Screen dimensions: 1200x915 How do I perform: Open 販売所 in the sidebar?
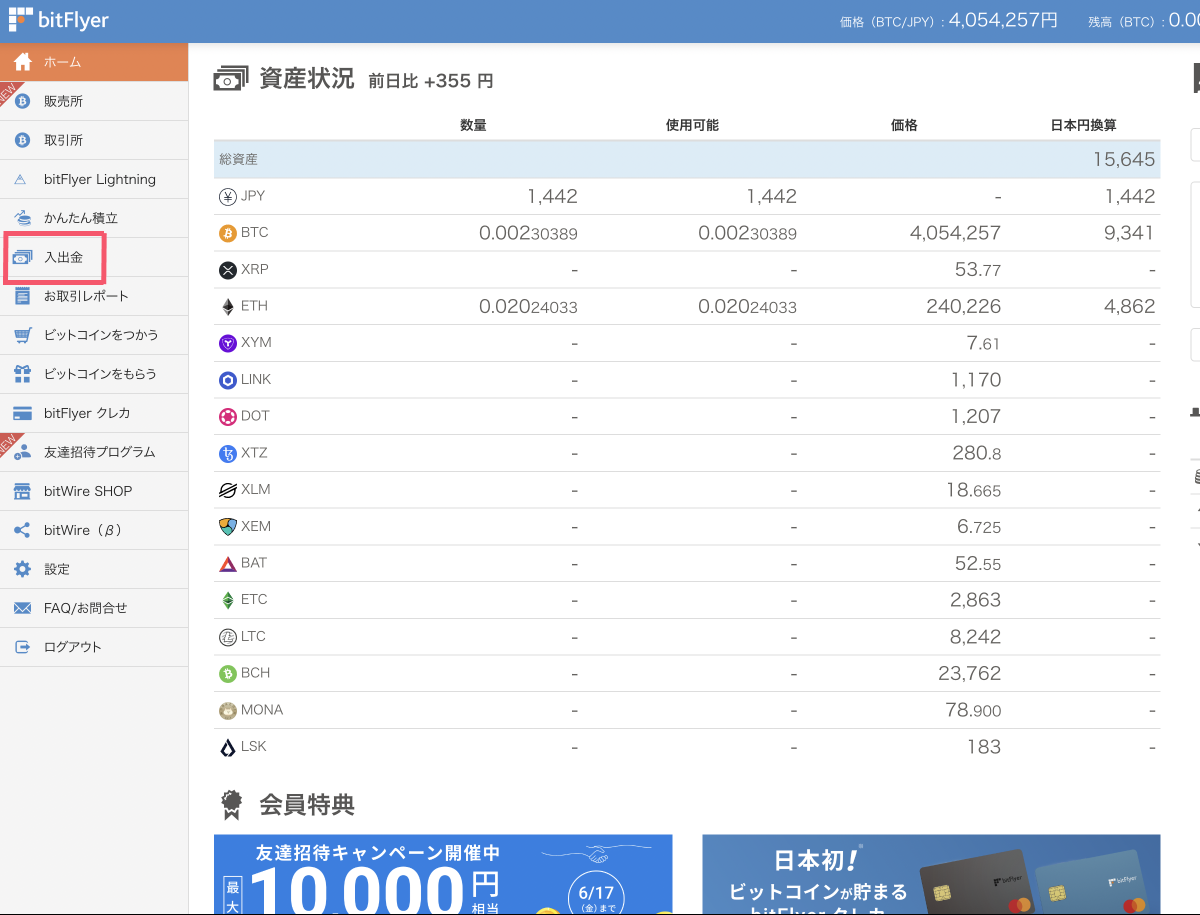pyautogui.click(x=94, y=101)
